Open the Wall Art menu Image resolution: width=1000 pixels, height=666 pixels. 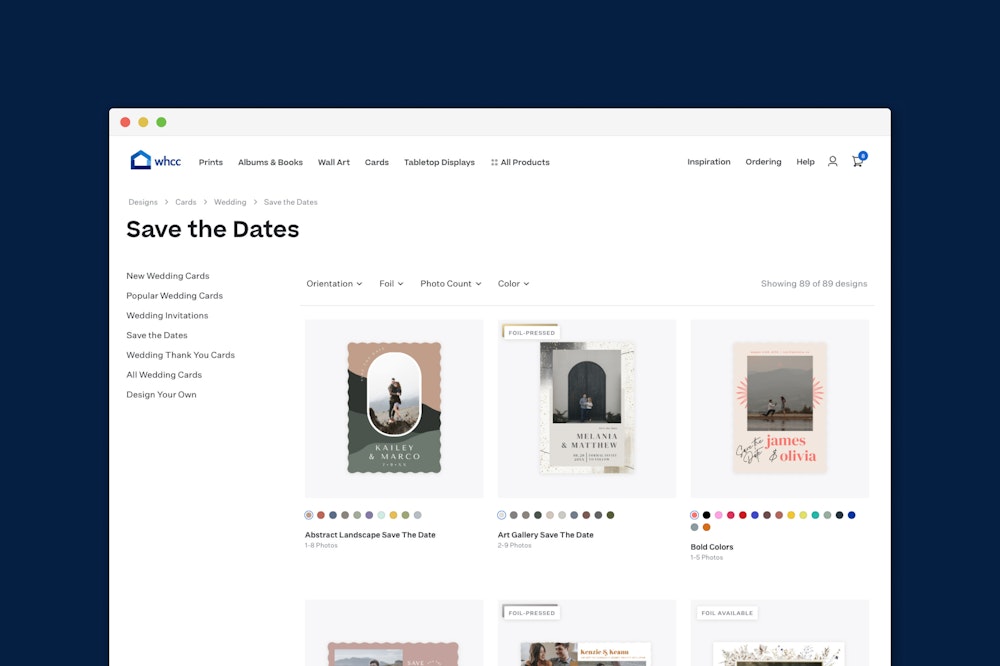click(x=334, y=162)
